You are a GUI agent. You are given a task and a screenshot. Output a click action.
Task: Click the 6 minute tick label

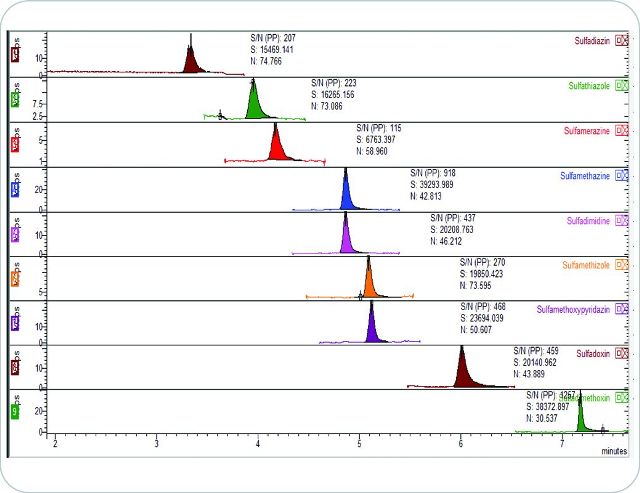click(460, 444)
